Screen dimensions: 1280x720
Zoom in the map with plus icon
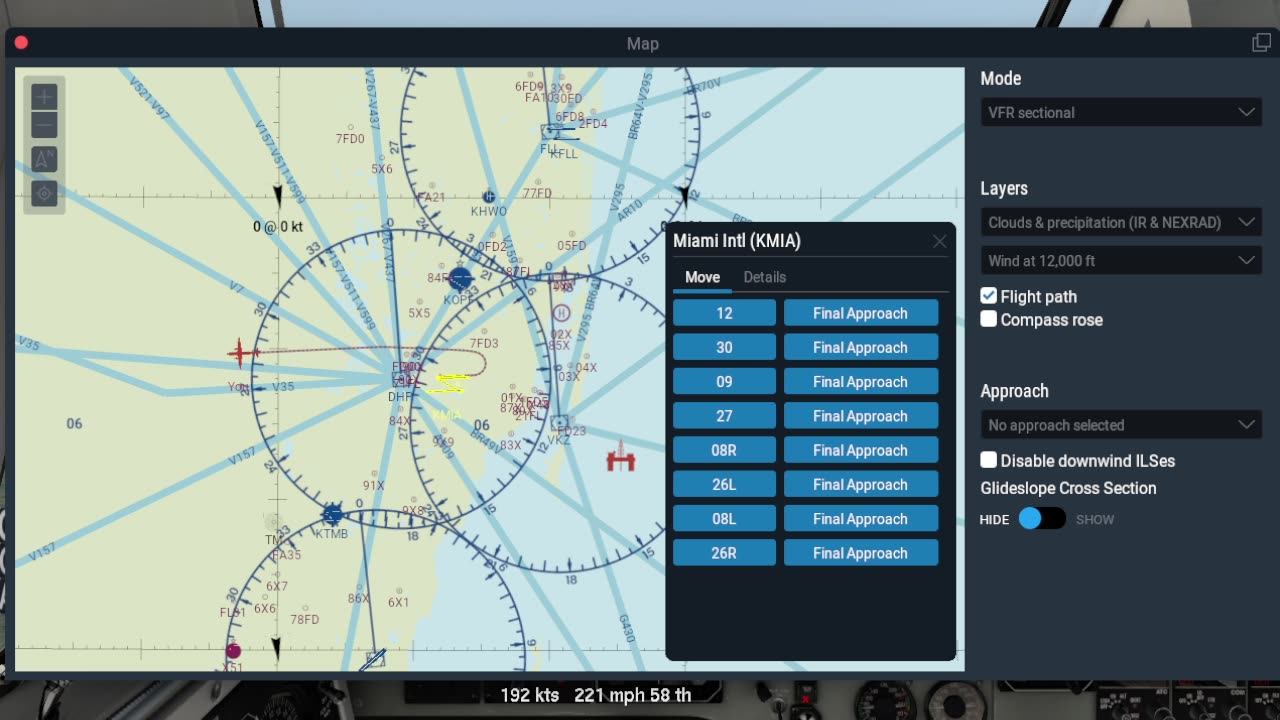[x=44, y=97]
